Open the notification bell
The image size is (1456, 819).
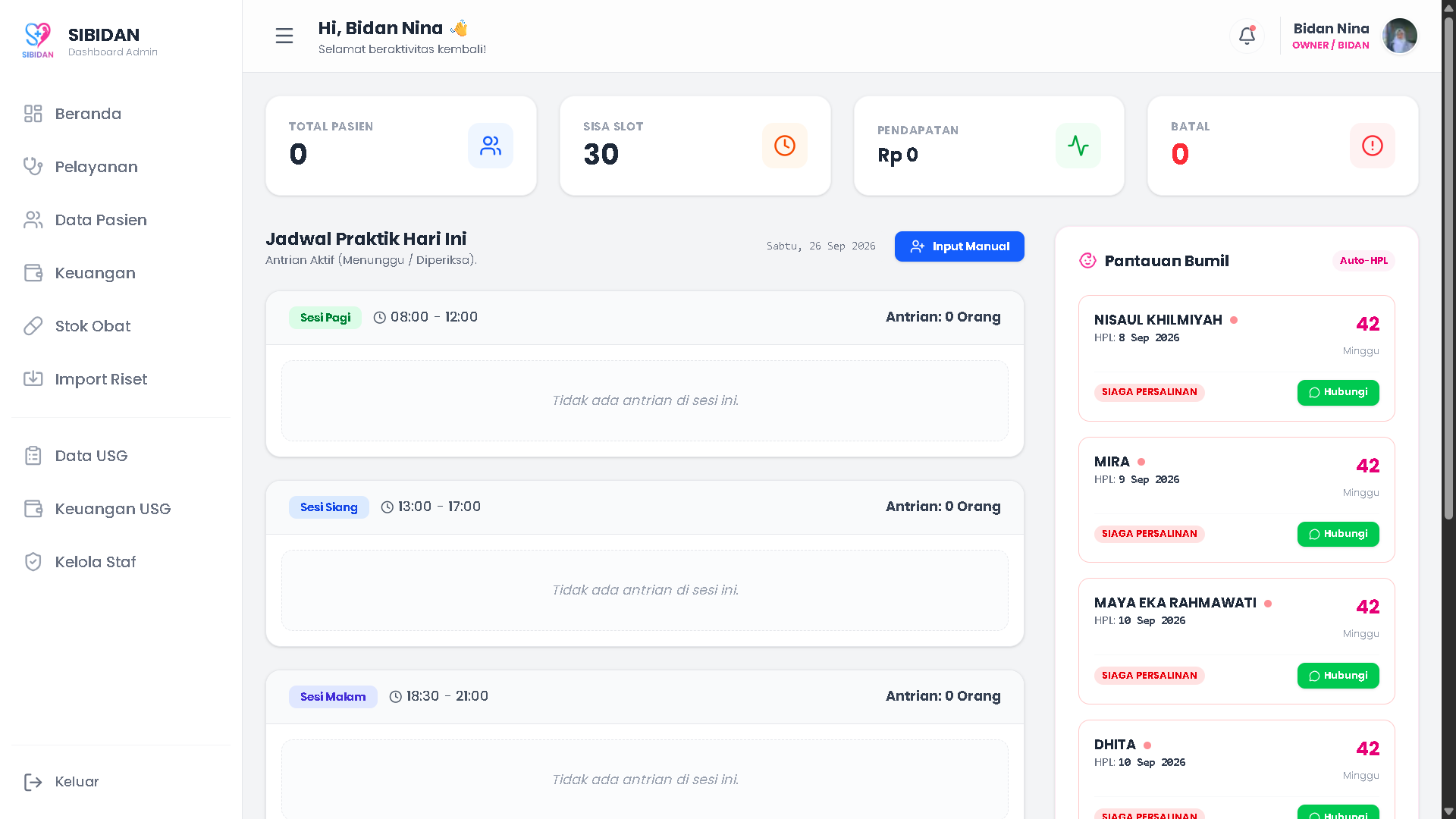tap(1247, 36)
